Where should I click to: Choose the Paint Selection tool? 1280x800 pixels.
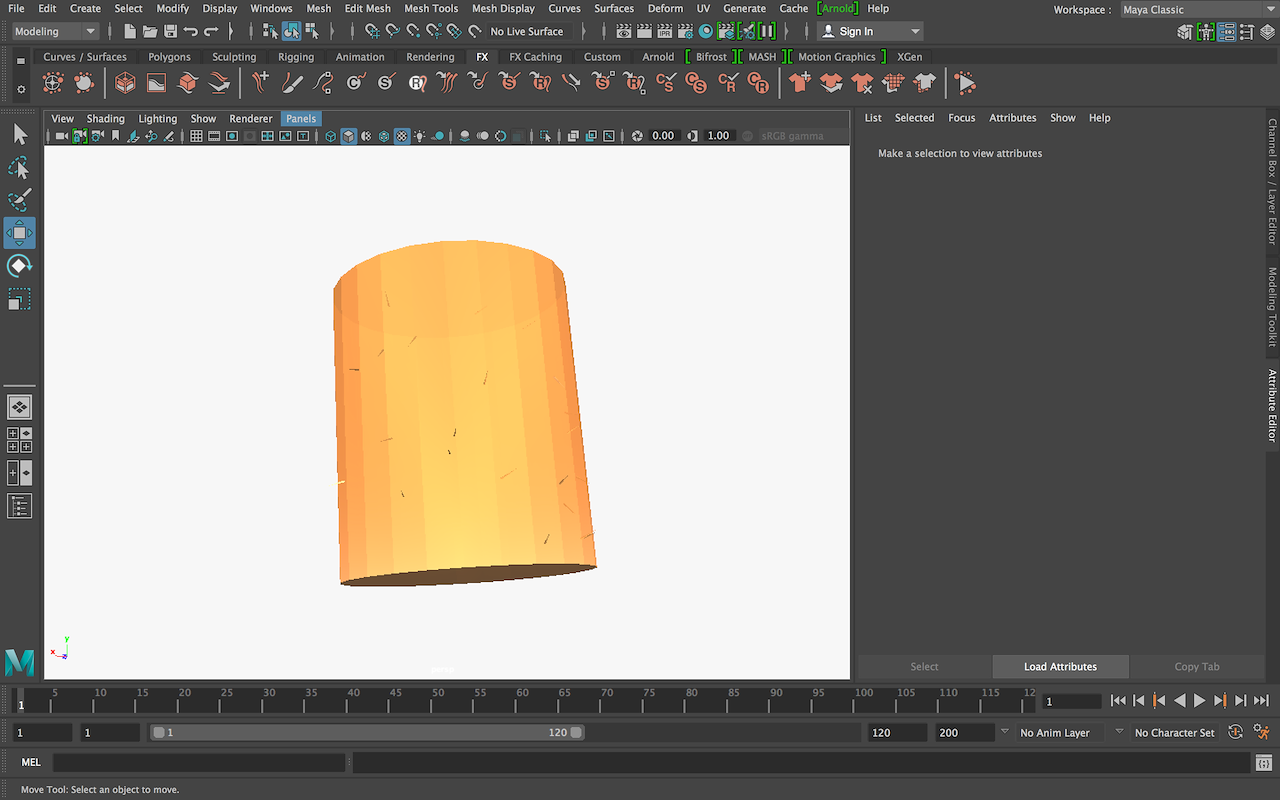pos(20,200)
